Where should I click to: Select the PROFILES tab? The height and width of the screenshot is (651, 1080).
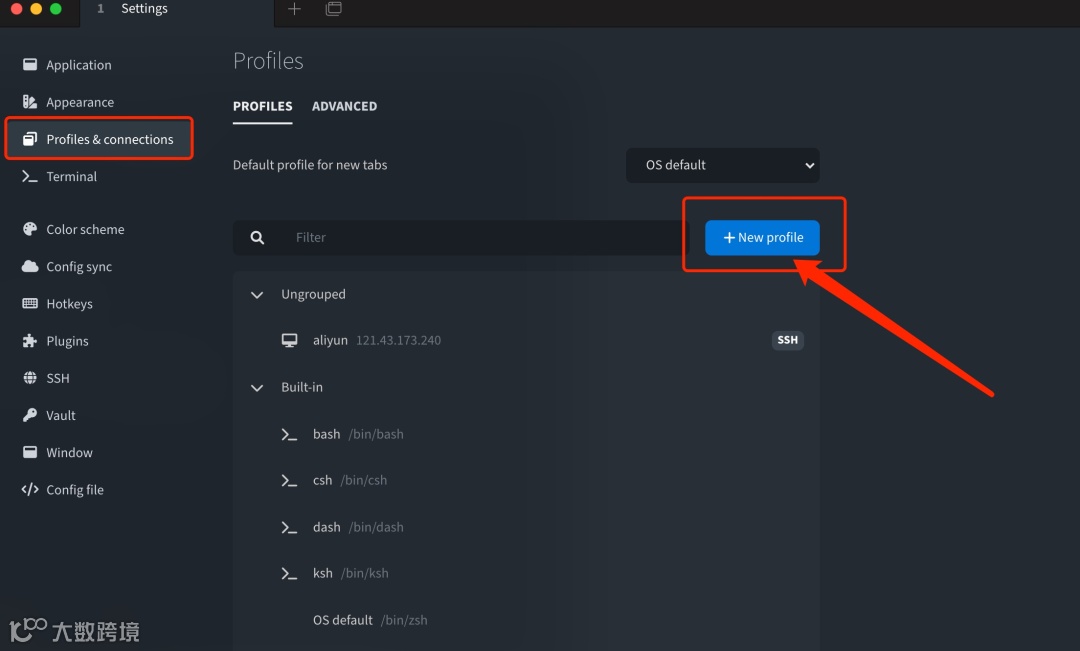coord(262,106)
